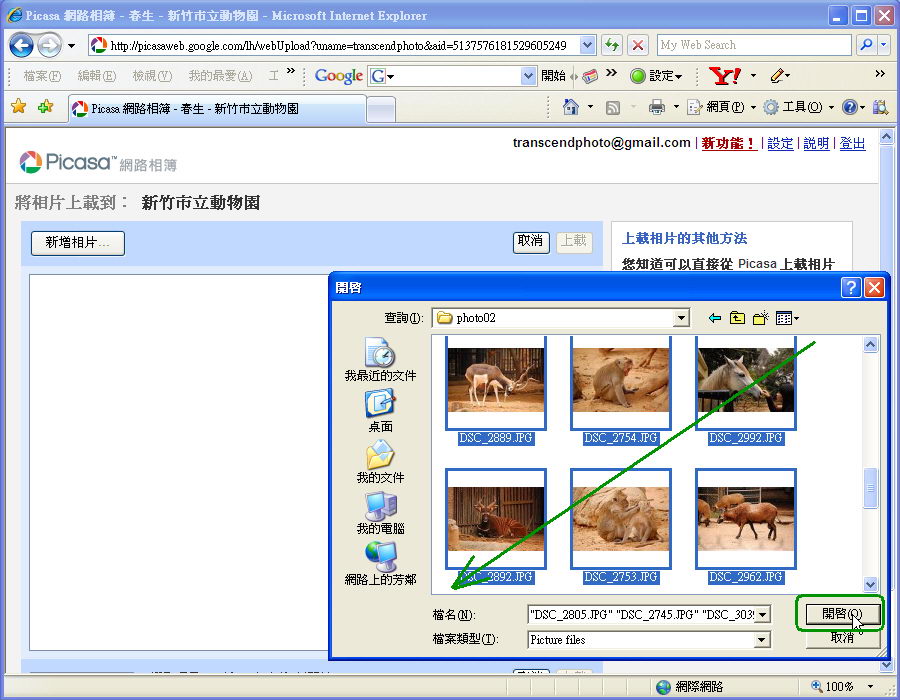Viewport: 900px width, 700px height.
Task: Click the IE Help question mark icon
Action: [x=849, y=107]
